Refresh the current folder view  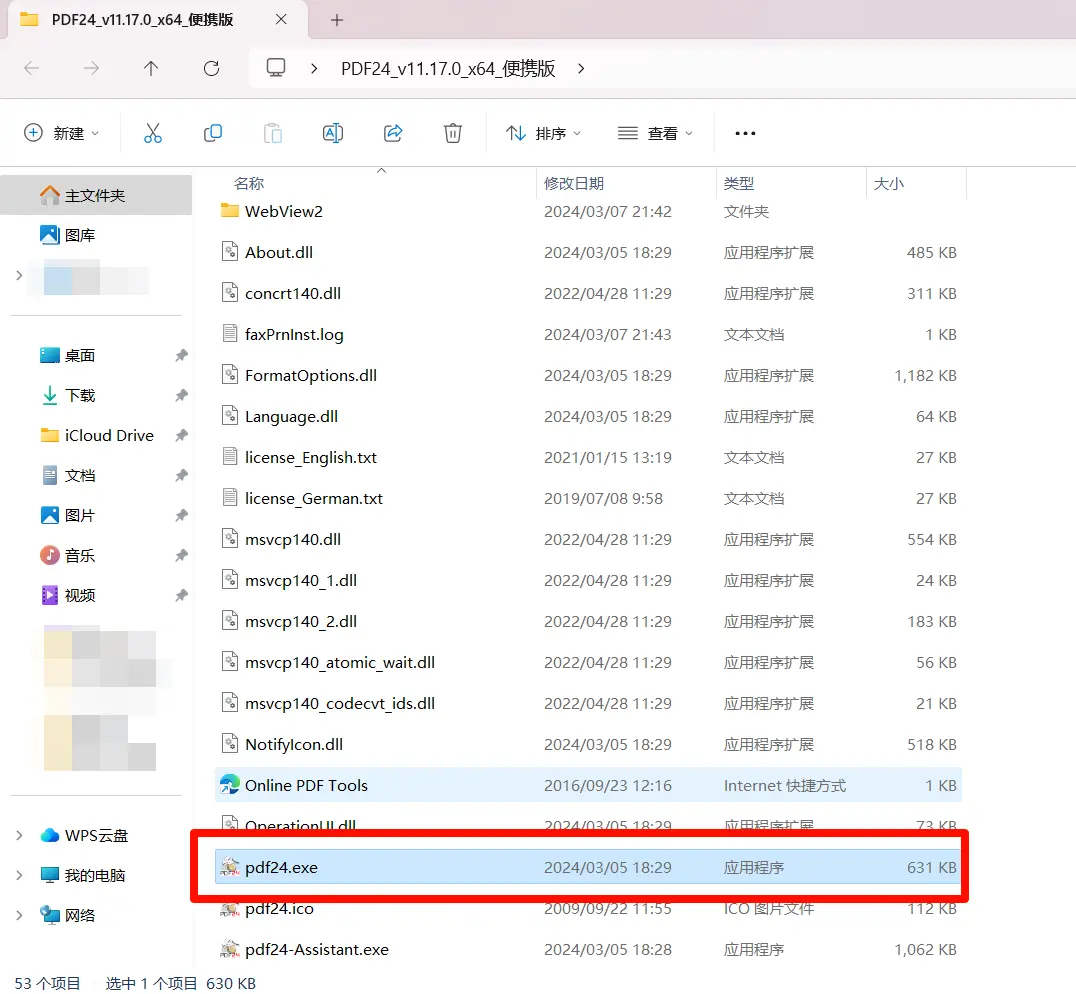211,68
